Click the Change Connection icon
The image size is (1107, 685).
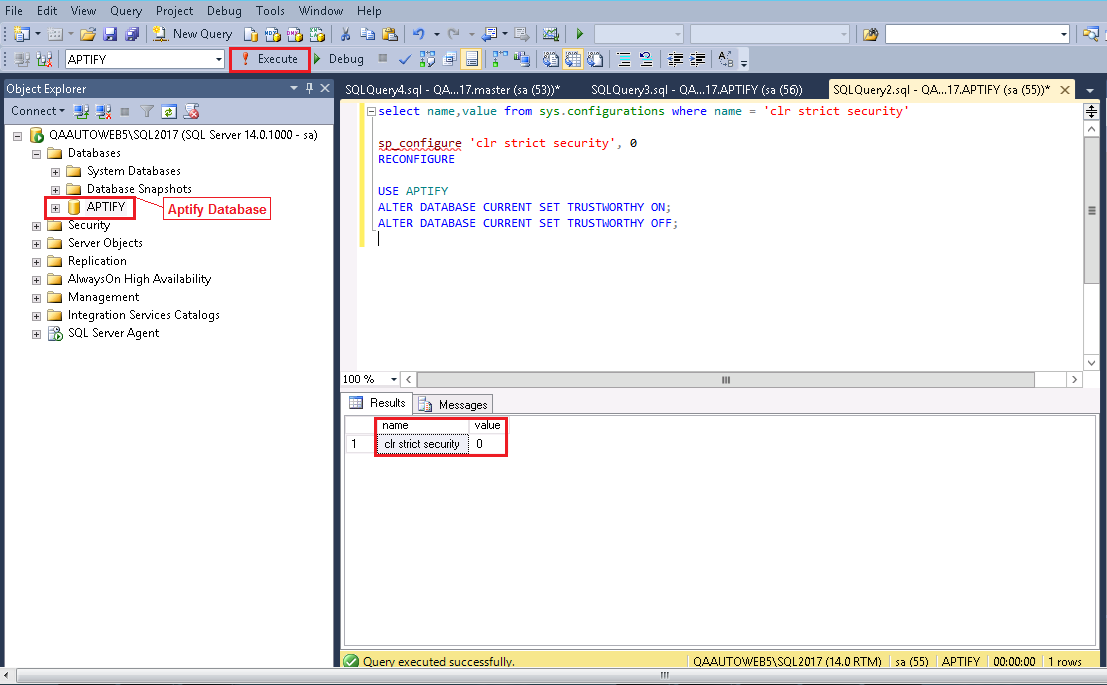44,59
